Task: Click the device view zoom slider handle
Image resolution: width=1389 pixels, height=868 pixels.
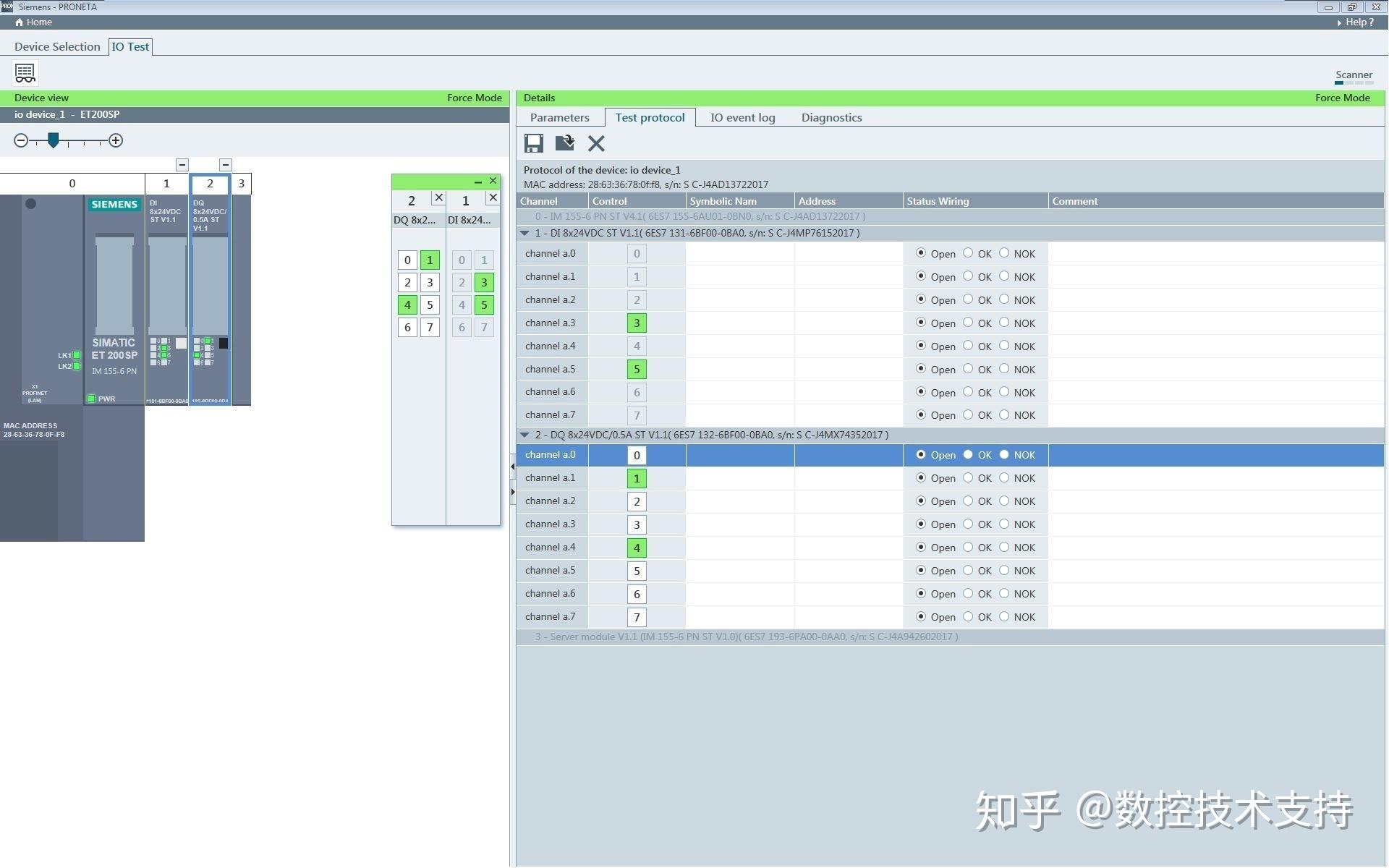Action: click(x=53, y=140)
